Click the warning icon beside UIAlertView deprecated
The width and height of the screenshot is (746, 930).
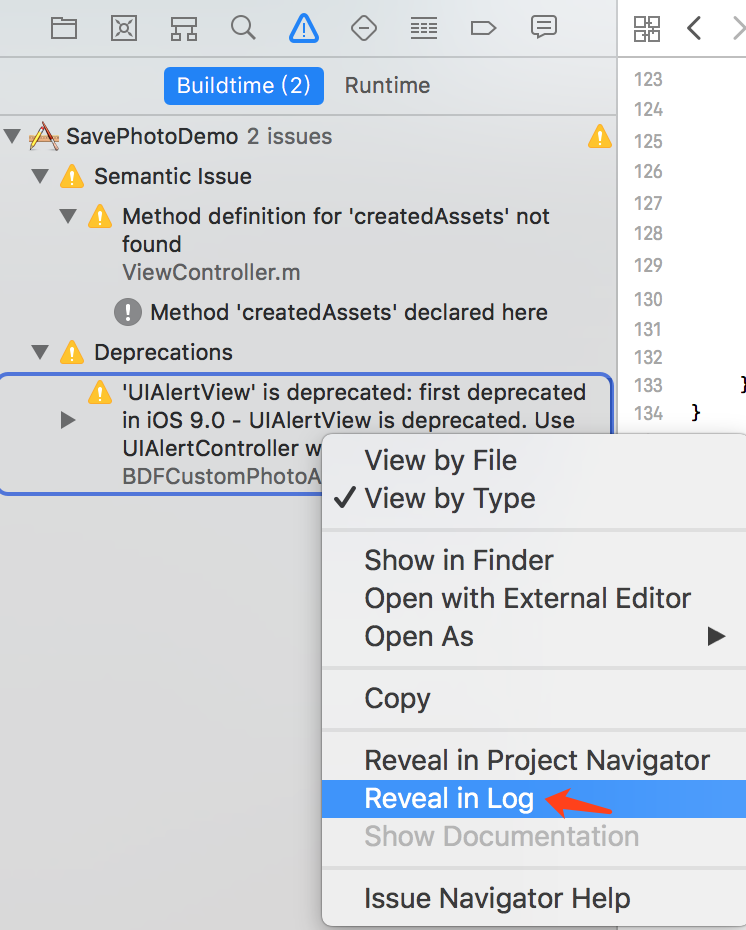[100, 392]
